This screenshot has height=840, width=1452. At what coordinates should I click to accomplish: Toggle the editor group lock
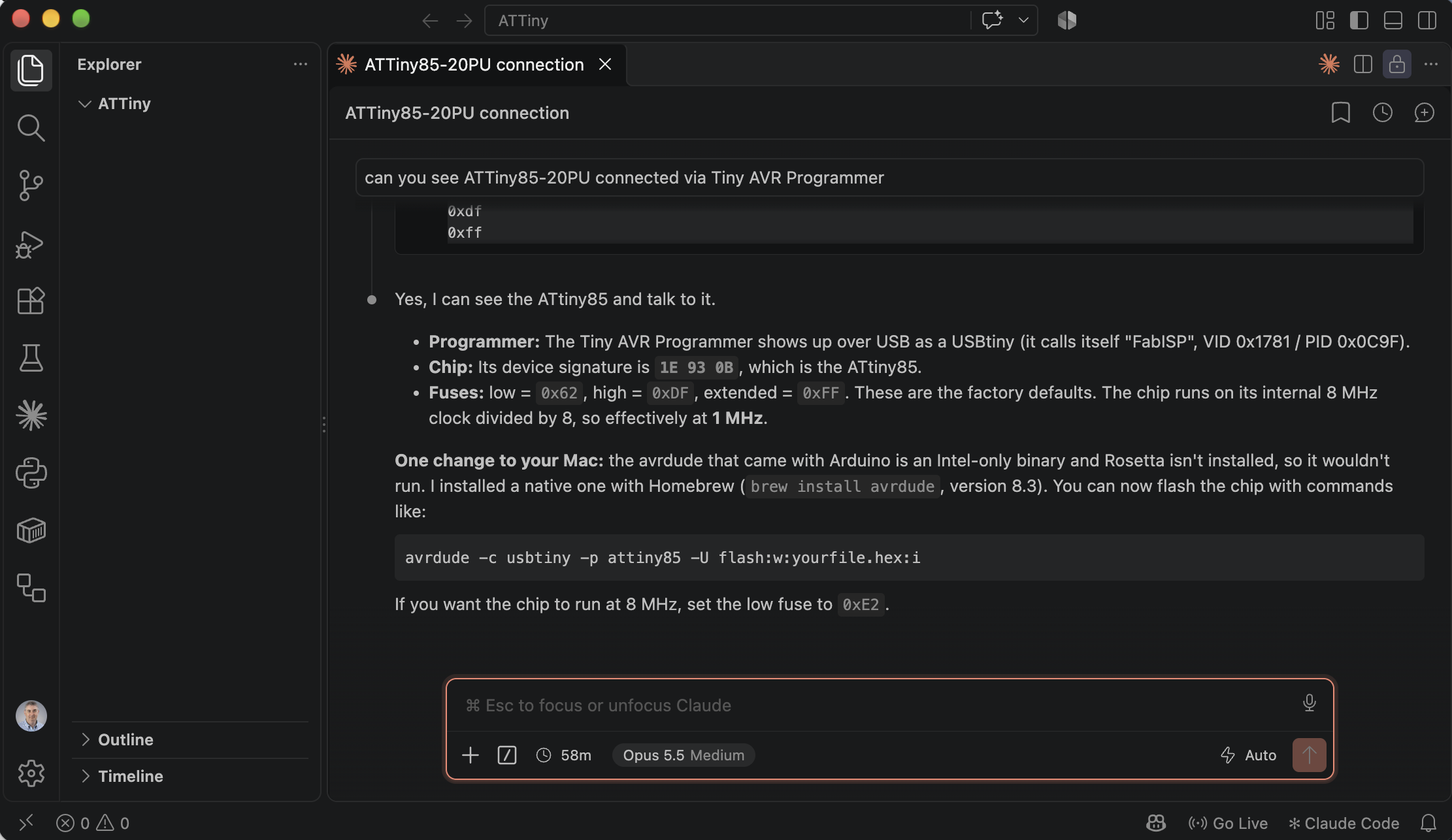(1397, 64)
